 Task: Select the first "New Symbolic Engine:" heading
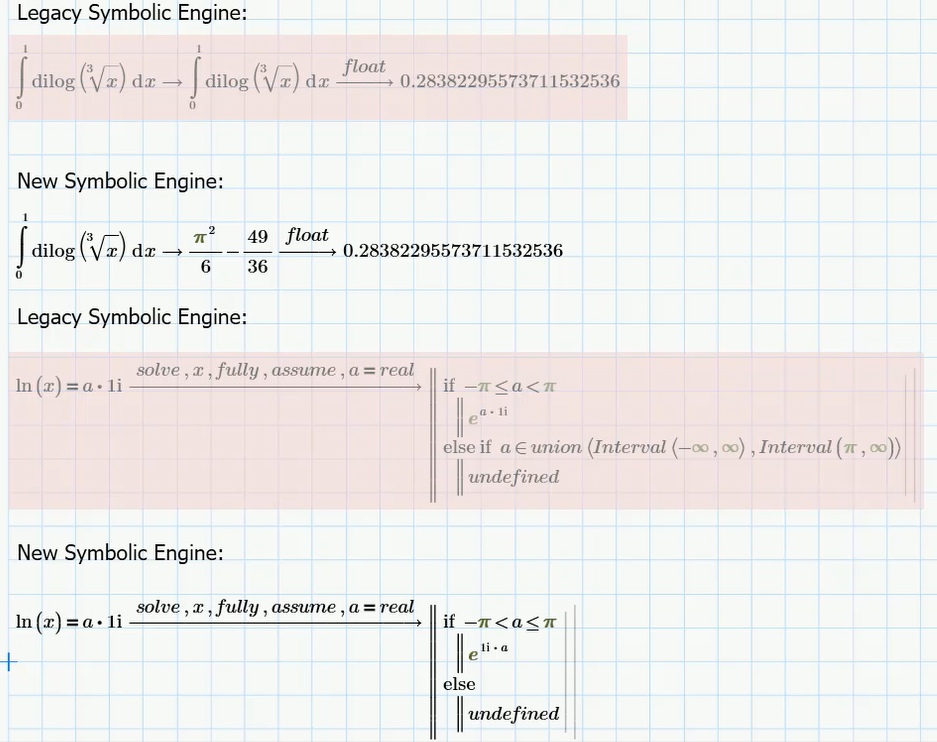pyautogui.click(x=120, y=181)
